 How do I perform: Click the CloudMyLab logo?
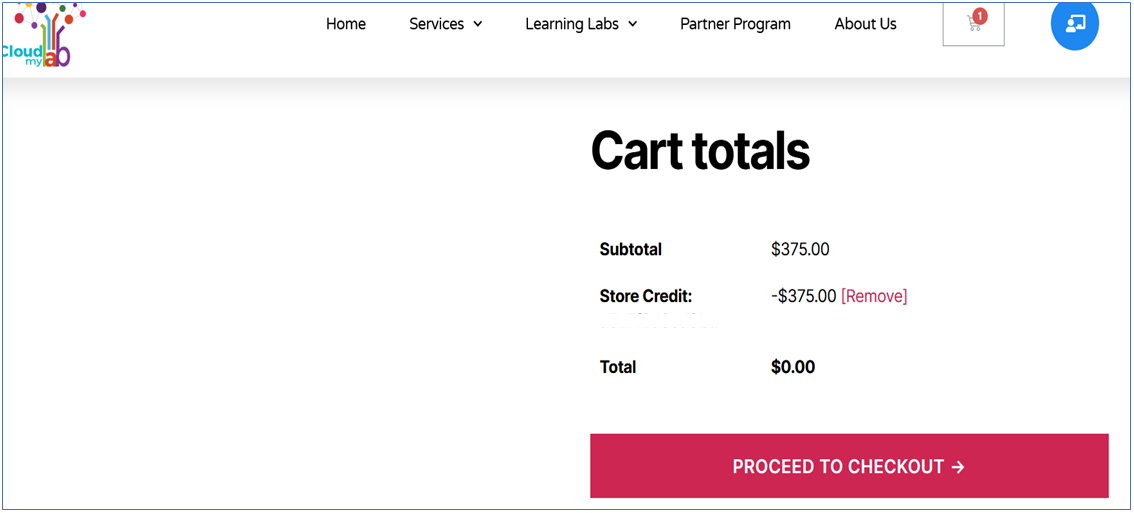(x=40, y=35)
